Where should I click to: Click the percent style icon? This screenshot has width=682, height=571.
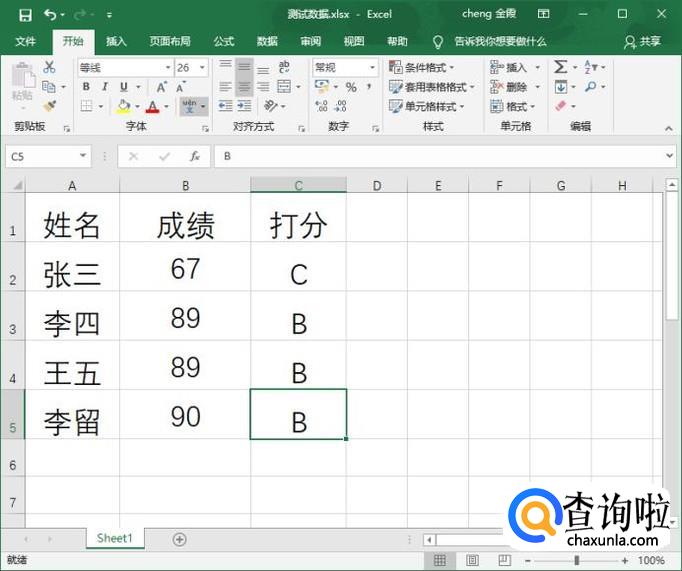tap(351, 87)
